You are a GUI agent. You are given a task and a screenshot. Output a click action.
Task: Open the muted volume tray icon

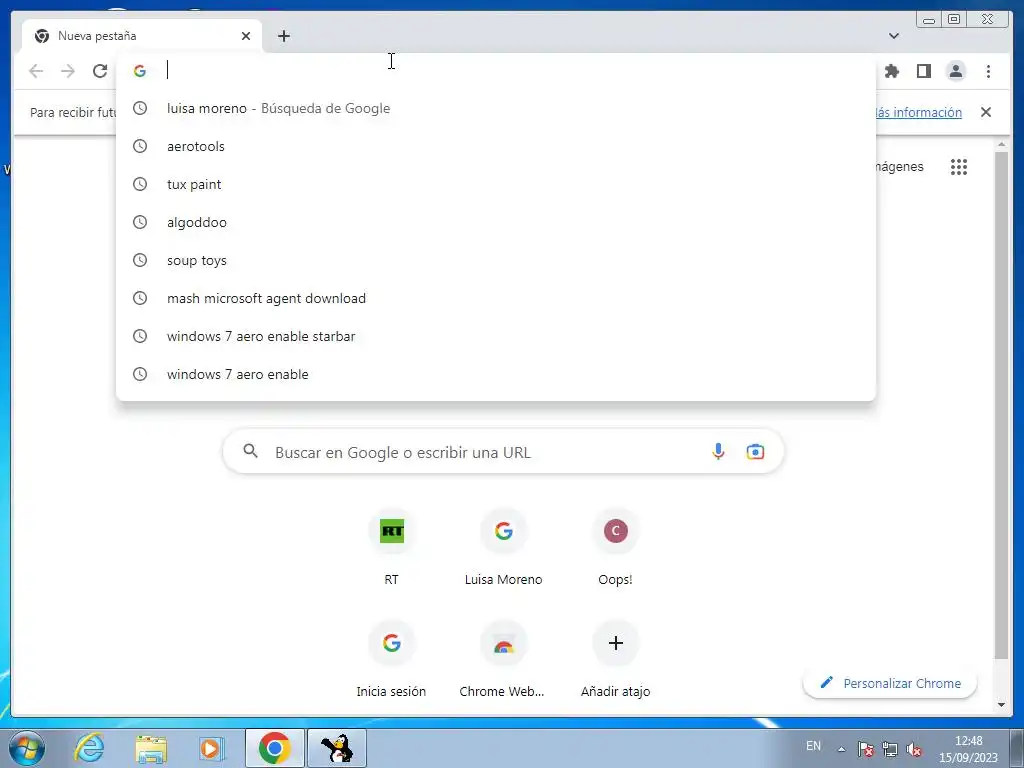click(914, 749)
